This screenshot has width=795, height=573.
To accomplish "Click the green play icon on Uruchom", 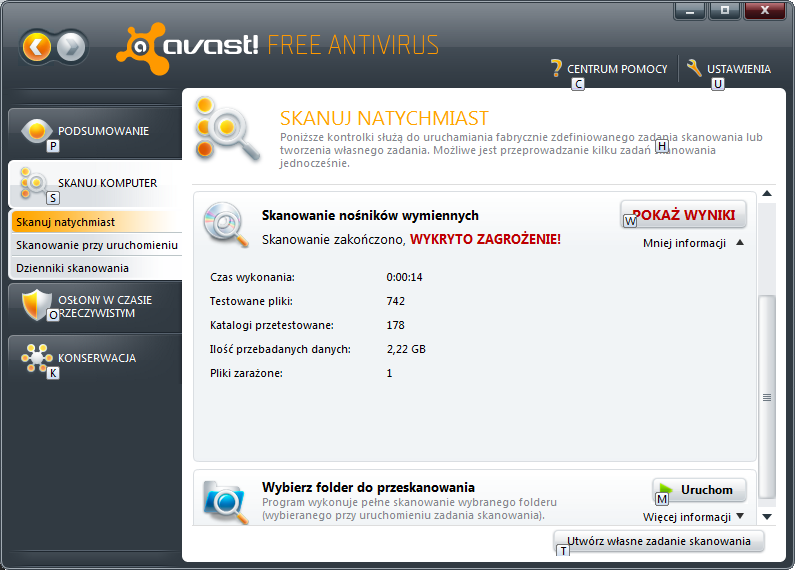I will pyautogui.click(x=666, y=490).
